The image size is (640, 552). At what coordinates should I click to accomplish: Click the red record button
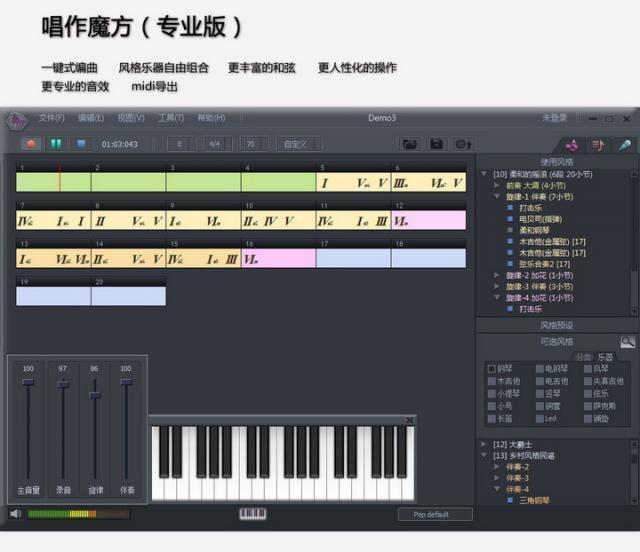(32, 144)
